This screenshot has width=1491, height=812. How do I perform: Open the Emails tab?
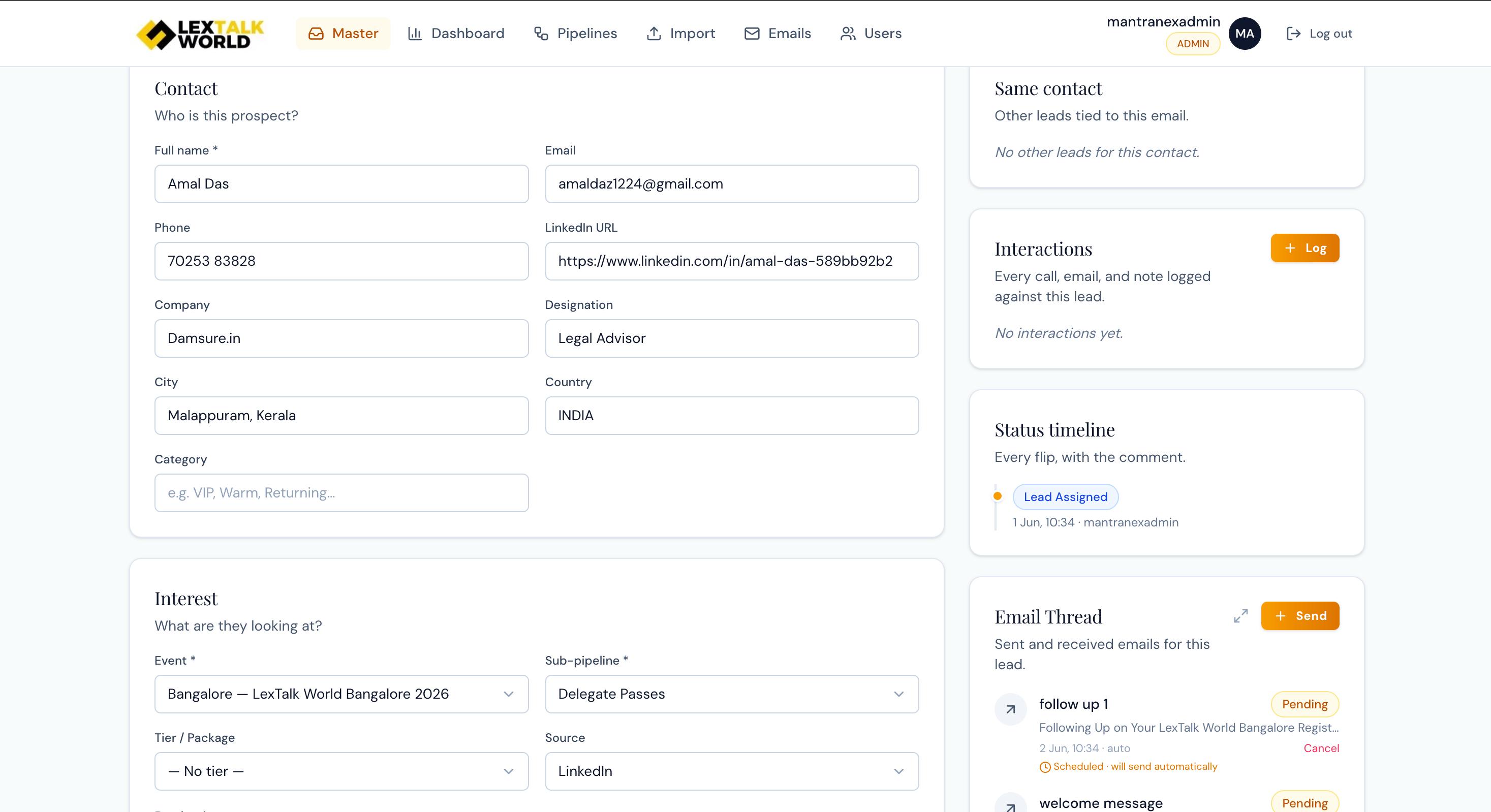pyautogui.click(x=778, y=34)
